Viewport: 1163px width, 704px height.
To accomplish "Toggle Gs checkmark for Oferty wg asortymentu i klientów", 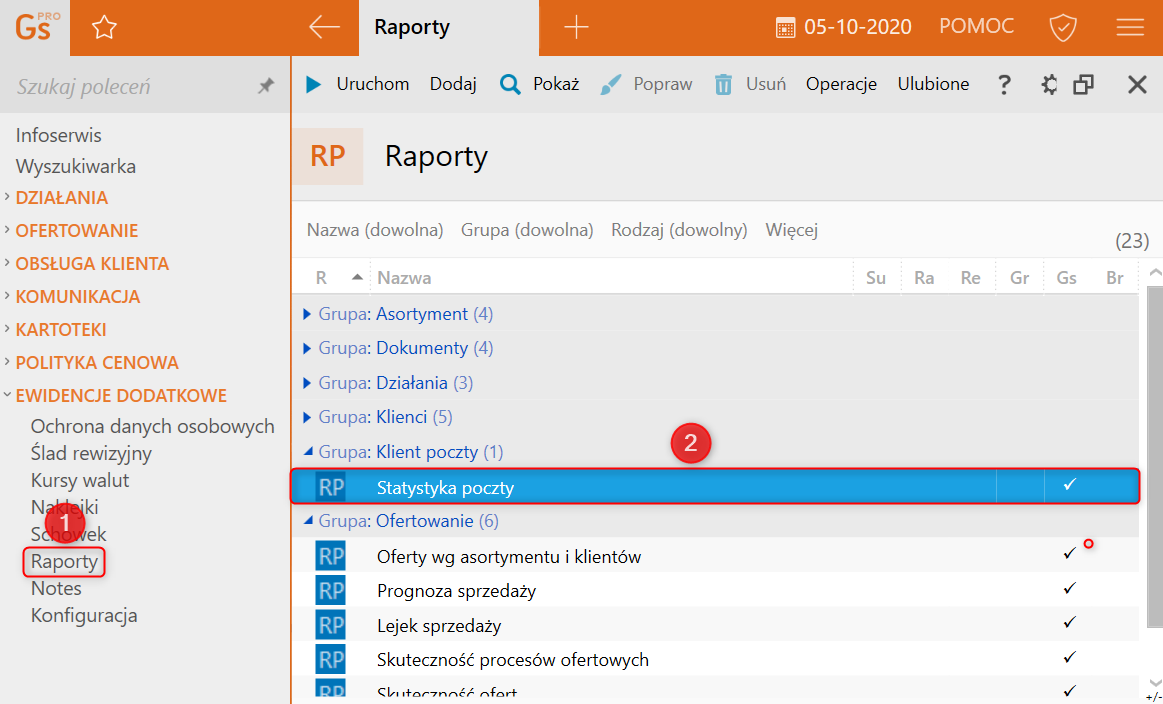I will (x=1069, y=553).
